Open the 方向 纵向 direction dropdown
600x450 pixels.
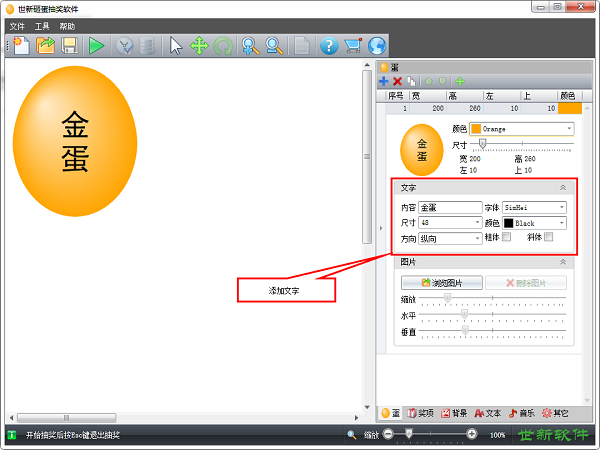(450, 239)
